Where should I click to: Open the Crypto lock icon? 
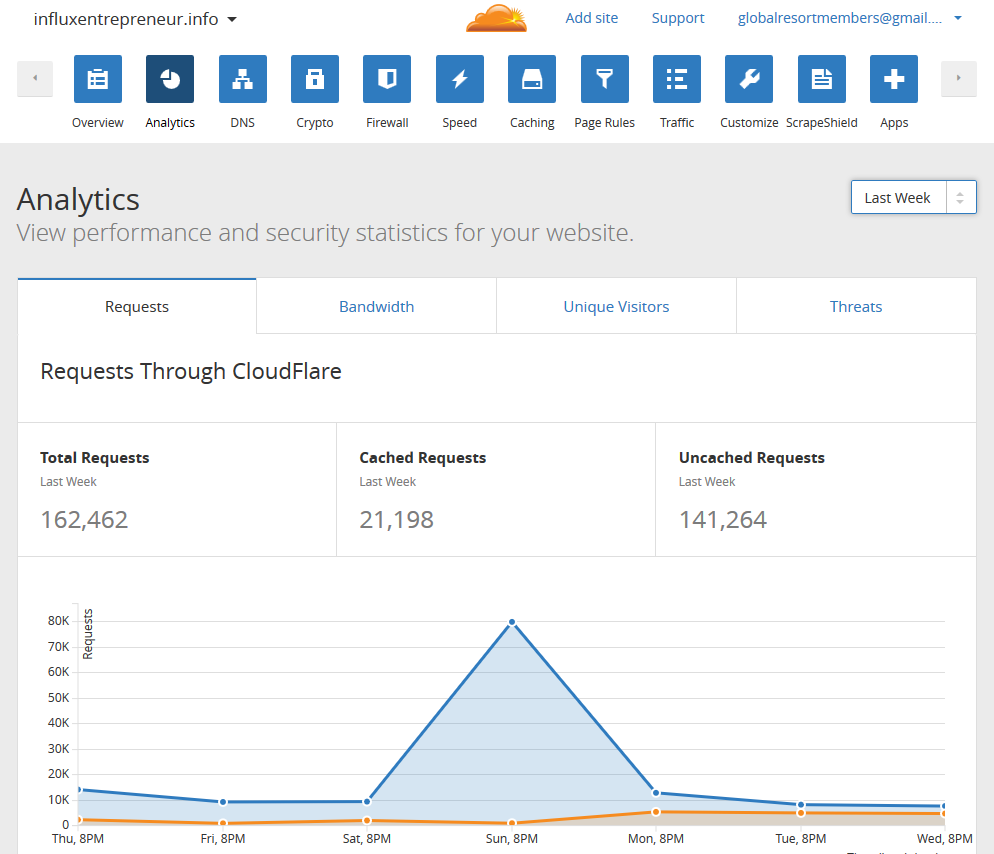coord(315,79)
